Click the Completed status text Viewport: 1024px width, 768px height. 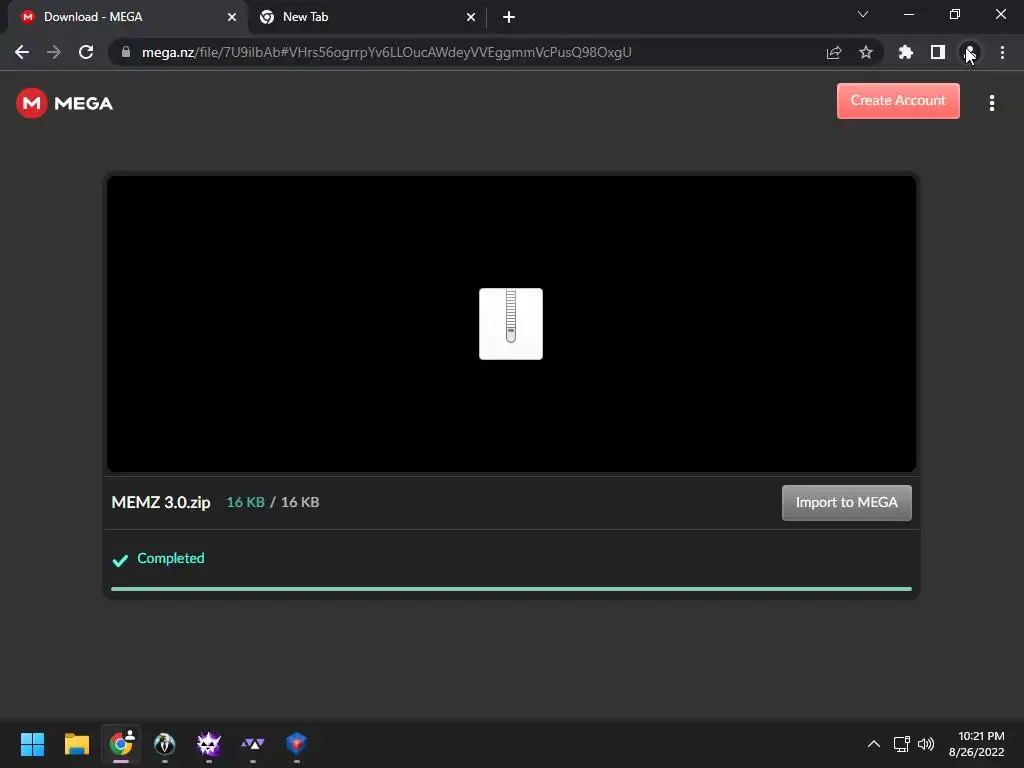click(x=170, y=558)
